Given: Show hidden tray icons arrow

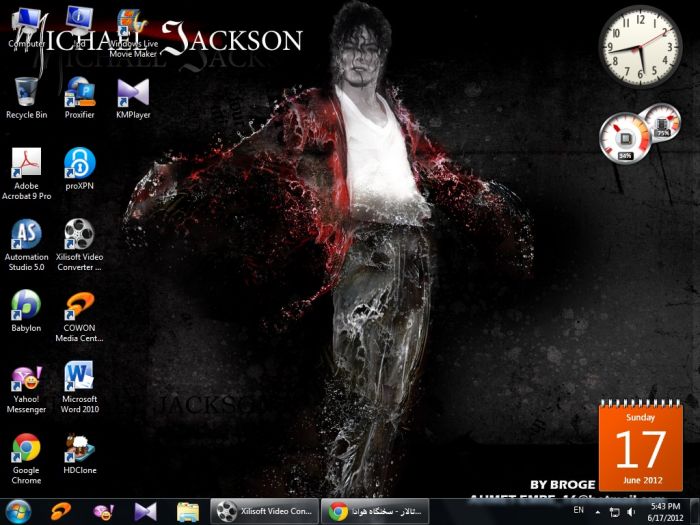Looking at the screenshot, I should (598, 512).
